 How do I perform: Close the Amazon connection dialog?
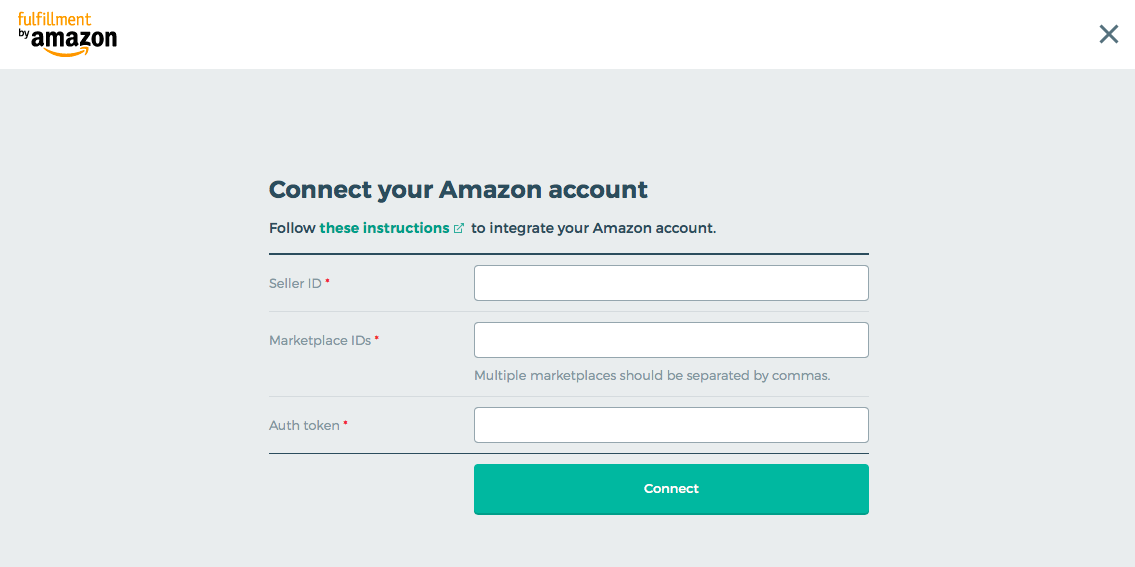pyautogui.click(x=1108, y=34)
